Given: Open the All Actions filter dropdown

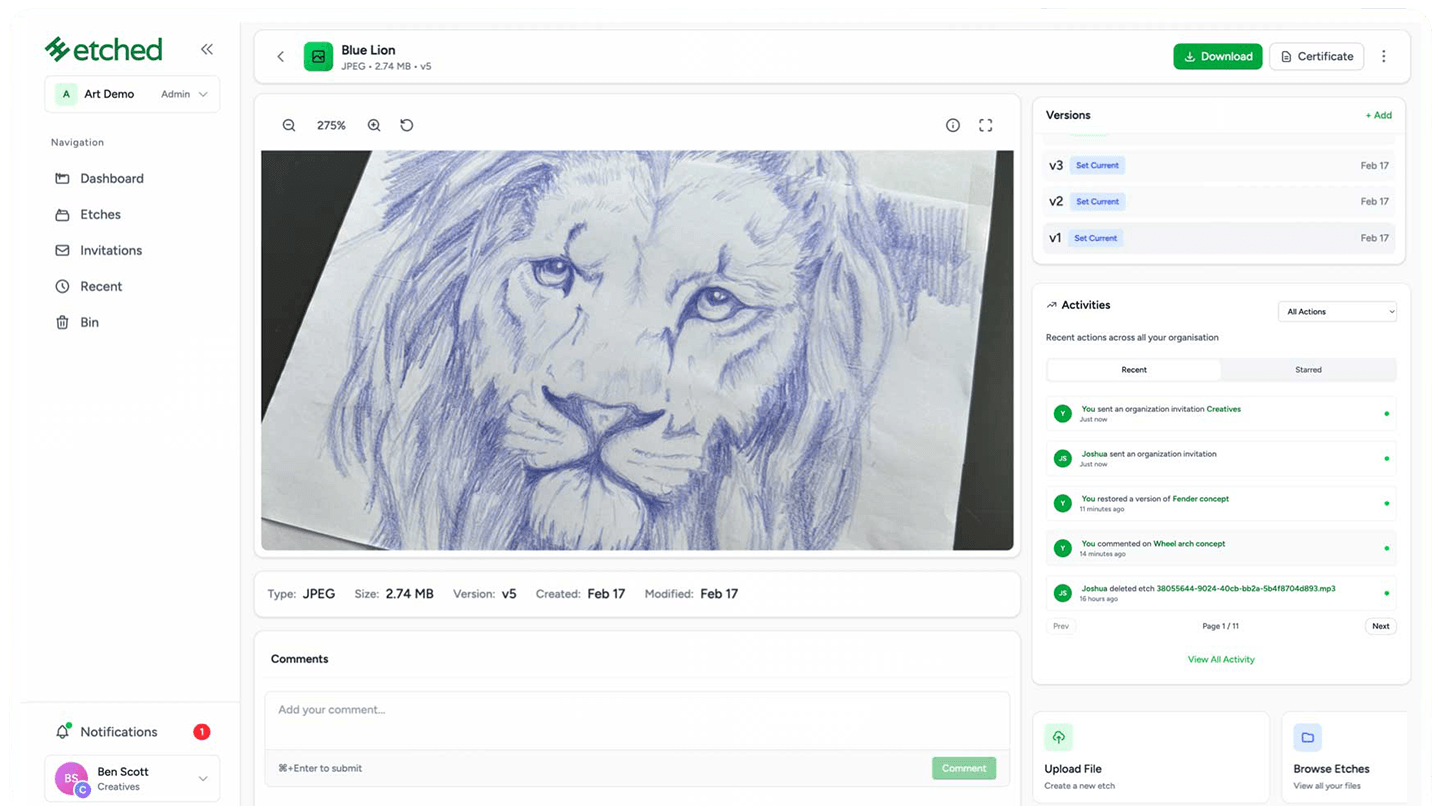Looking at the screenshot, I should [x=1337, y=312].
